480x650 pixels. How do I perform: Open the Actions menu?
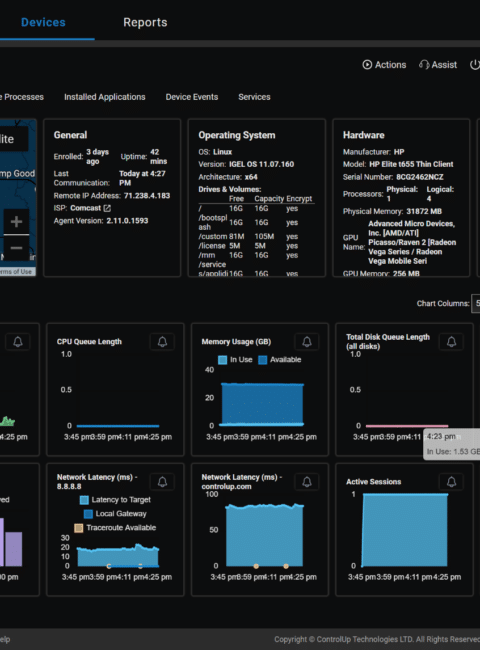coord(384,65)
